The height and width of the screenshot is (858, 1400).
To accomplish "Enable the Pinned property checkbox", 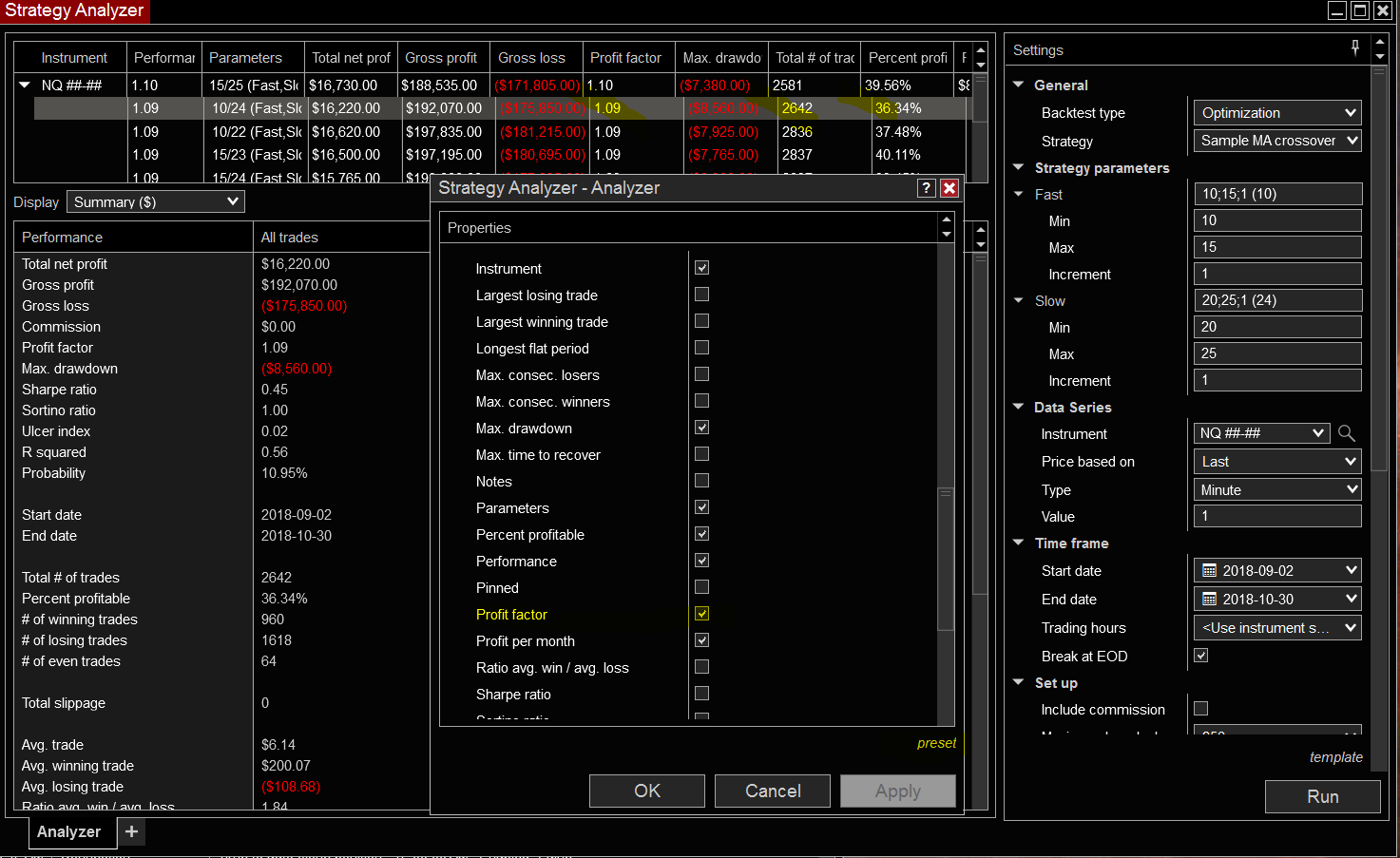I will point(702,587).
